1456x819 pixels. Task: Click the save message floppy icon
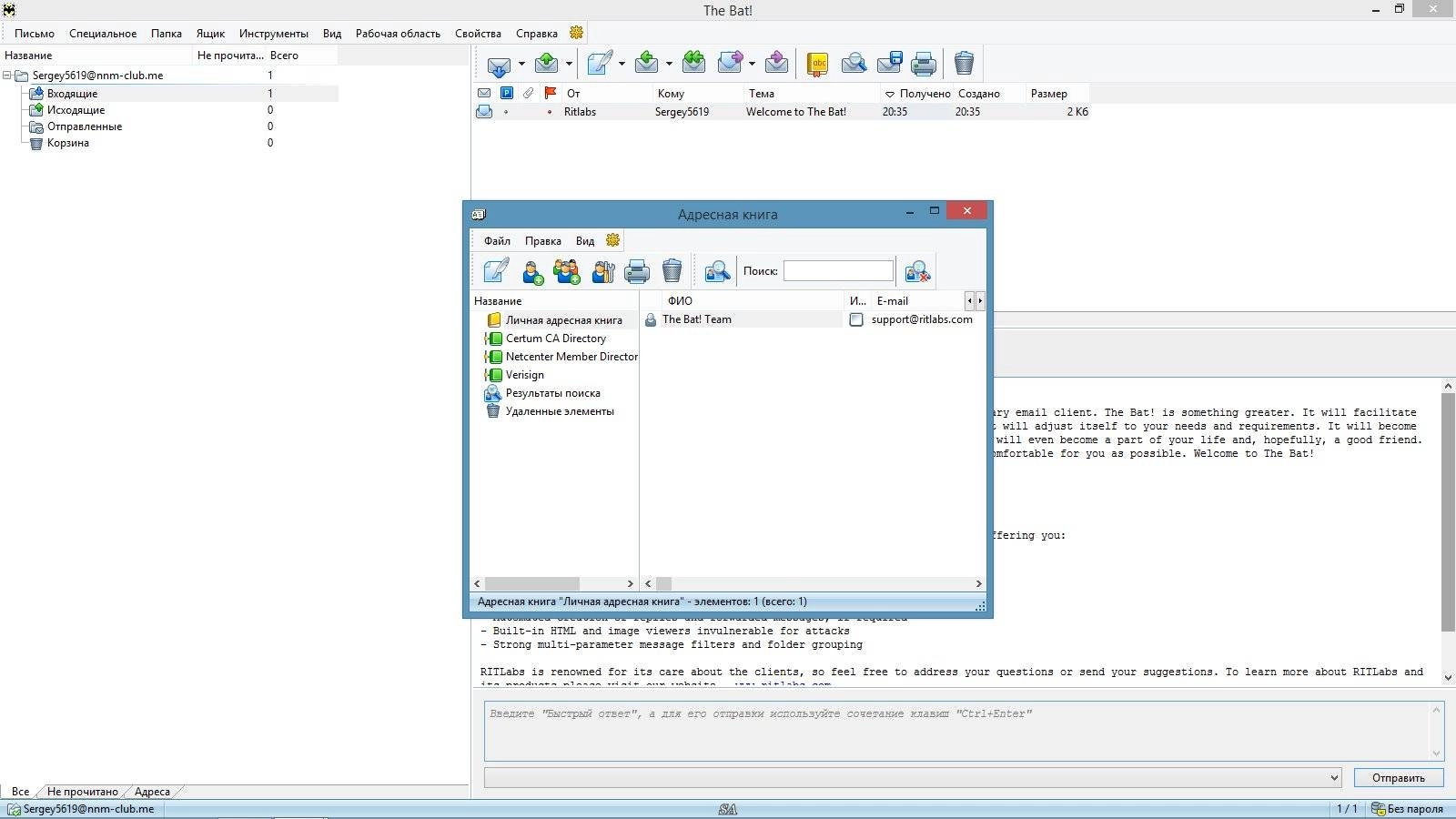click(x=889, y=64)
